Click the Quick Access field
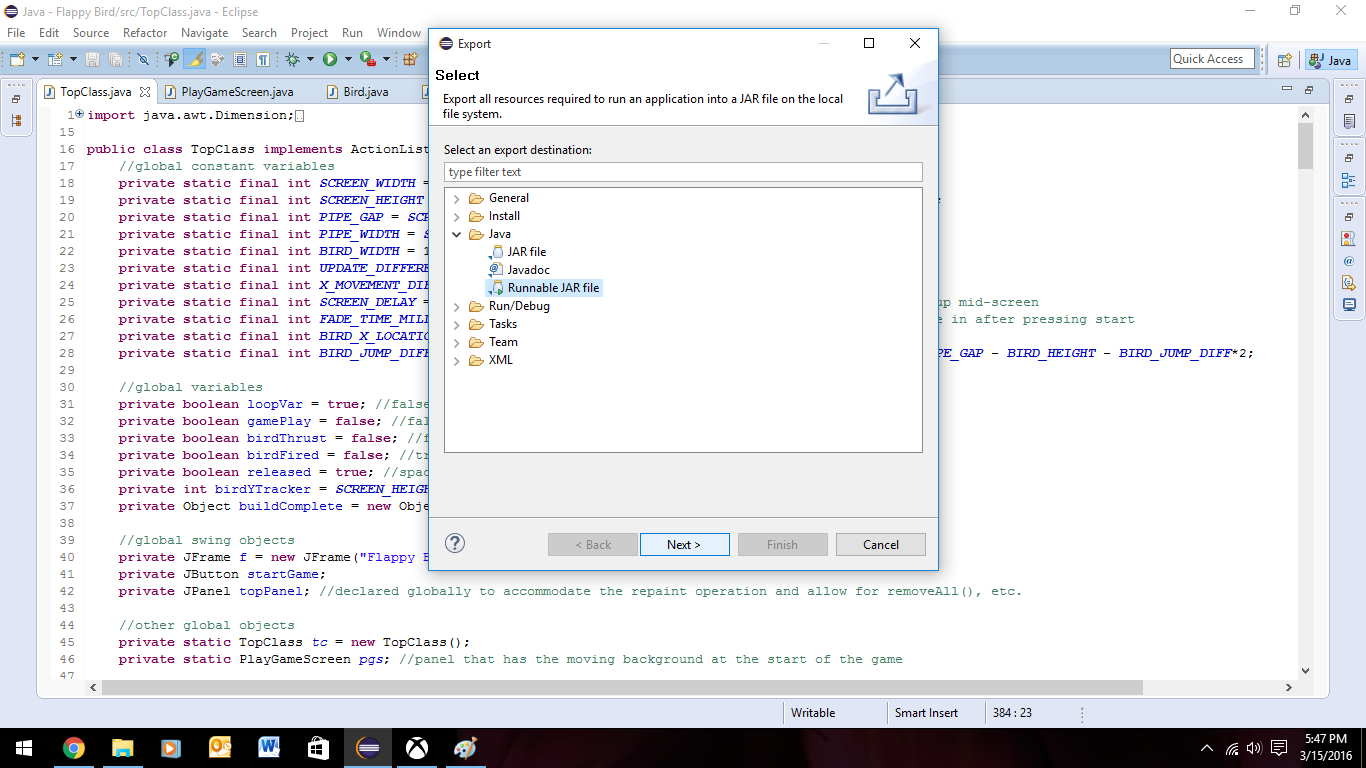This screenshot has height=768, width=1366. [x=1212, y=59]
